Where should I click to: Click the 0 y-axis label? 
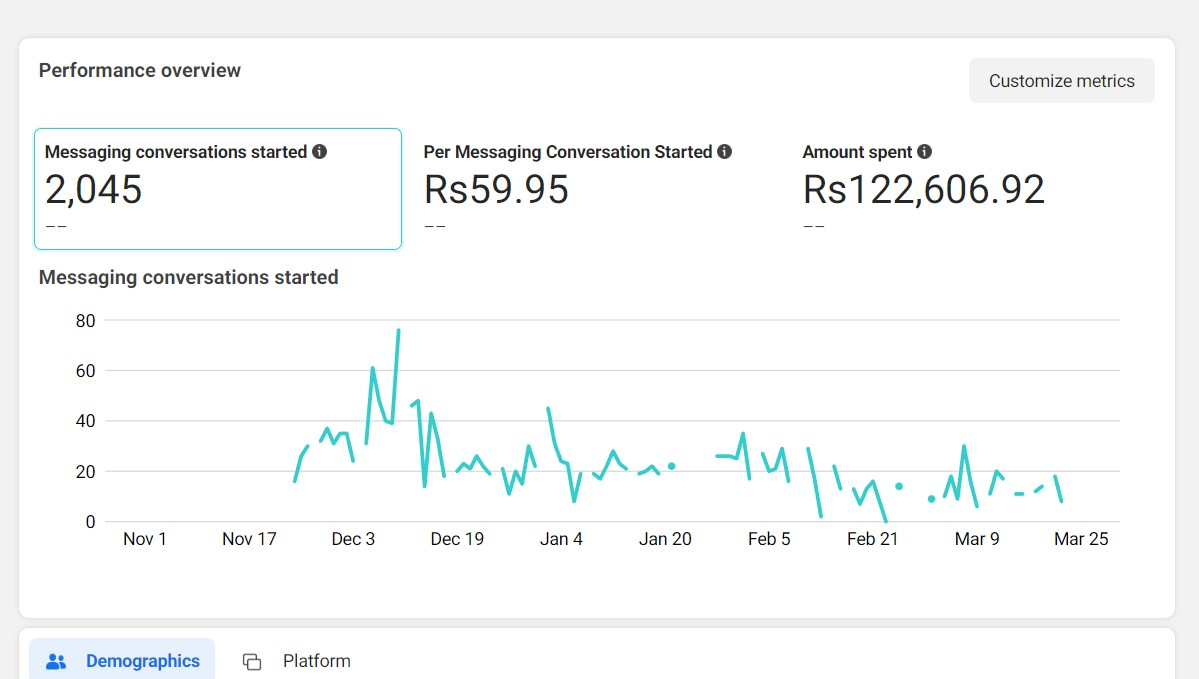point(90,522)
